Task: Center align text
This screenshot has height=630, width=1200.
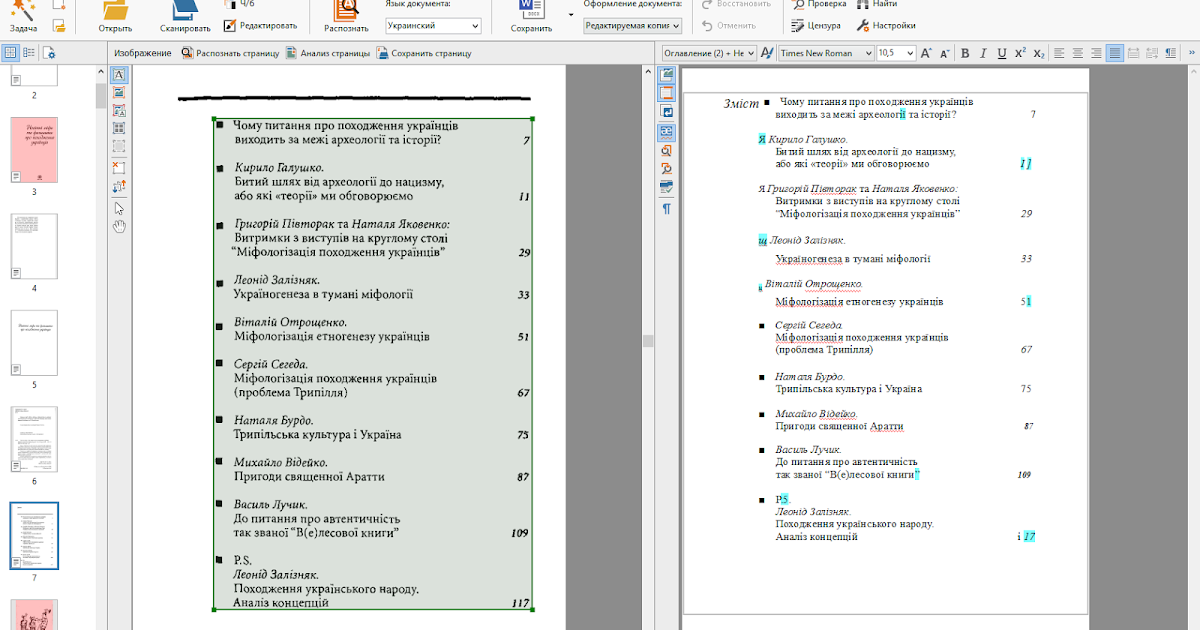Action: click(x=1078, y=53)
